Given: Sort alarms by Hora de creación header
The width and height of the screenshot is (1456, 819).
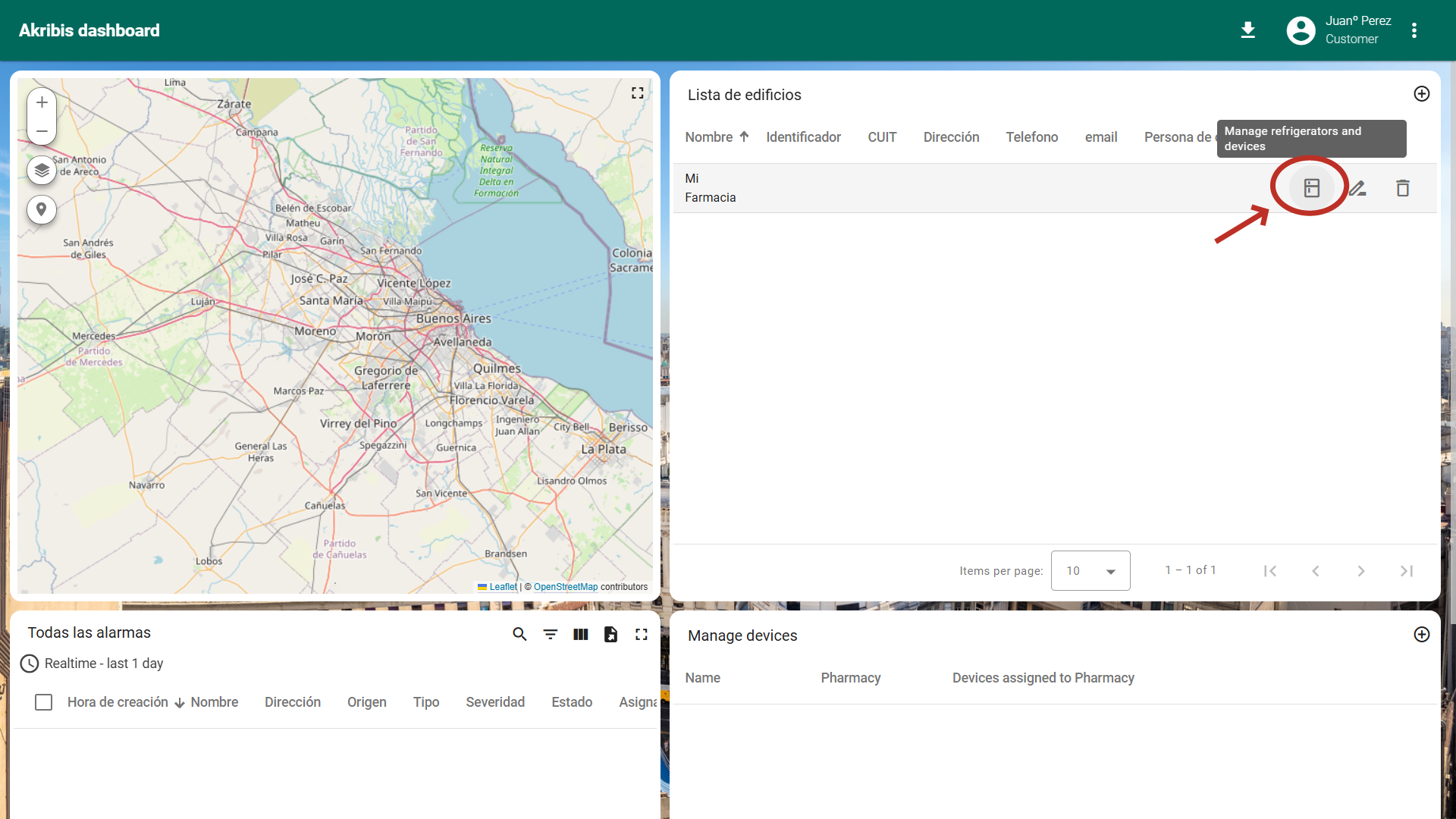Looking at the screenshot, I should pos(118,702).
